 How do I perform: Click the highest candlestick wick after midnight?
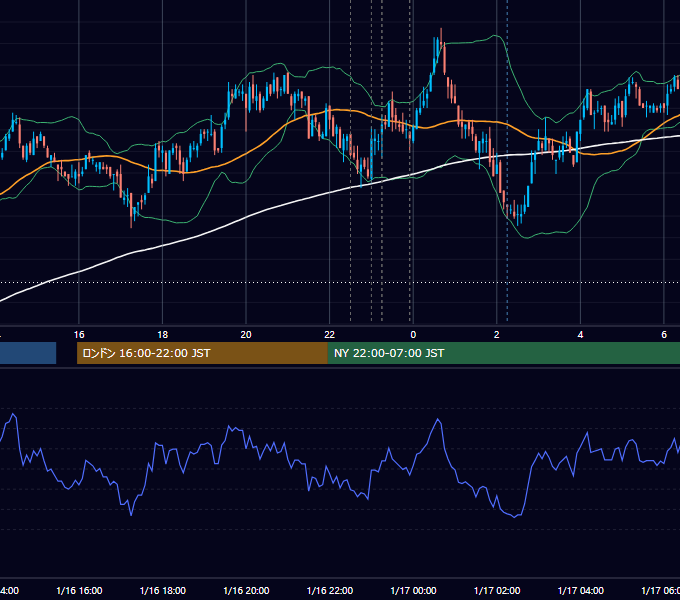coord(441,35)
